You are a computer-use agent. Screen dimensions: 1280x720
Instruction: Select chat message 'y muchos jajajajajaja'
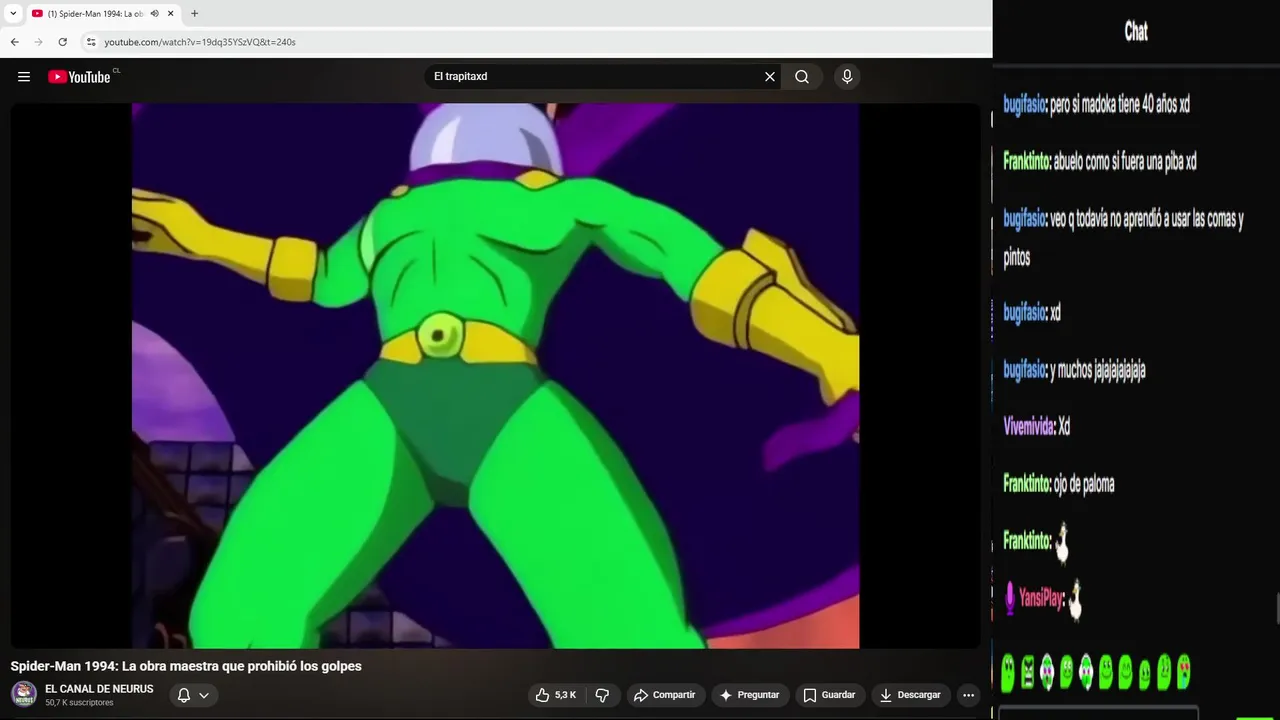(x=1098, y=370)
